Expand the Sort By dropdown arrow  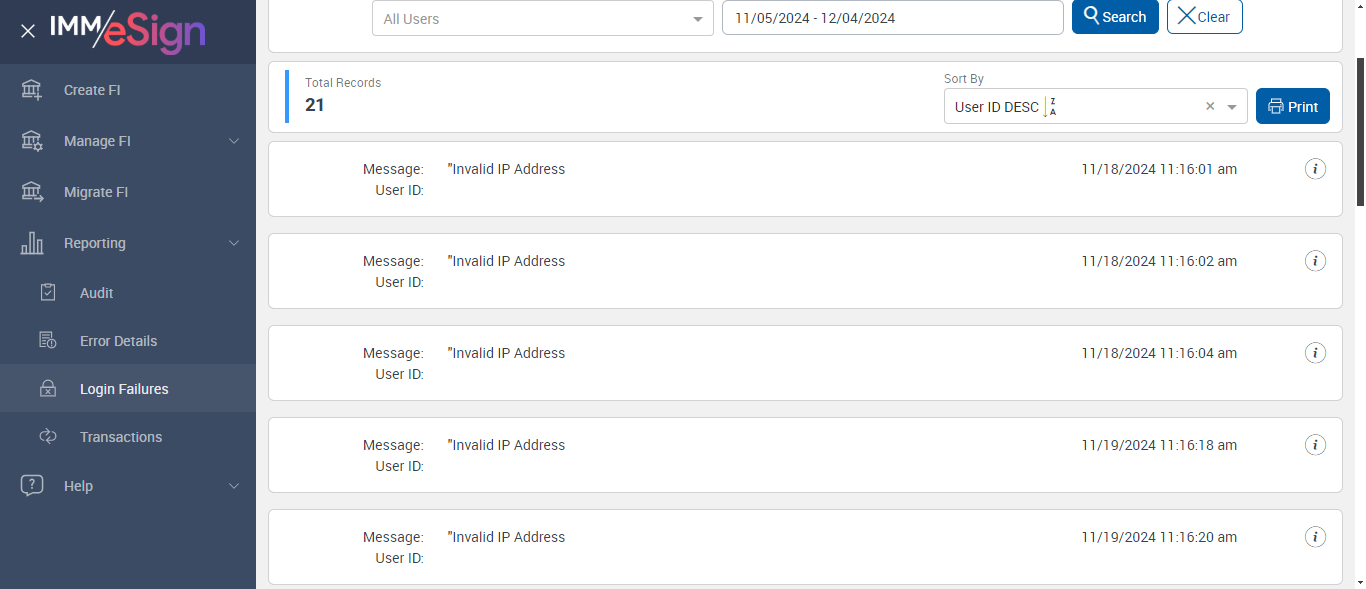tap(1232, 107)
